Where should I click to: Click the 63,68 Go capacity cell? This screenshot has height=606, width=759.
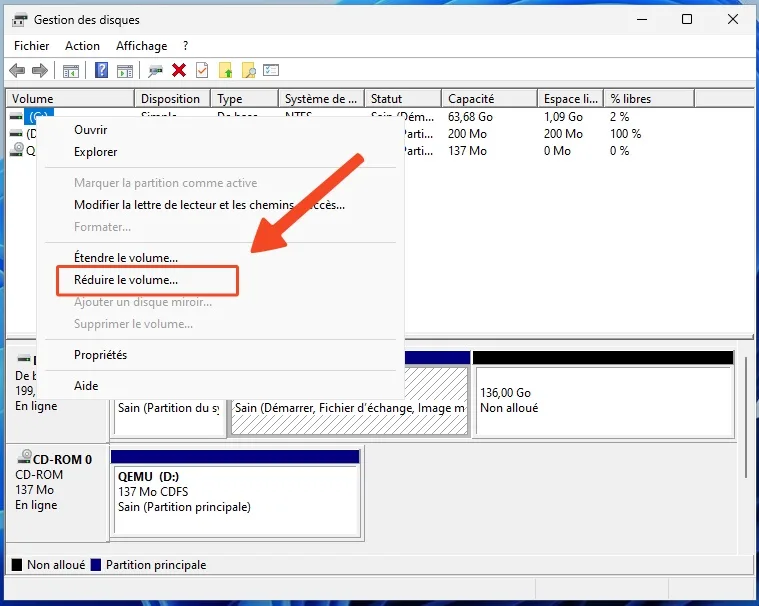tap(470, 117)
